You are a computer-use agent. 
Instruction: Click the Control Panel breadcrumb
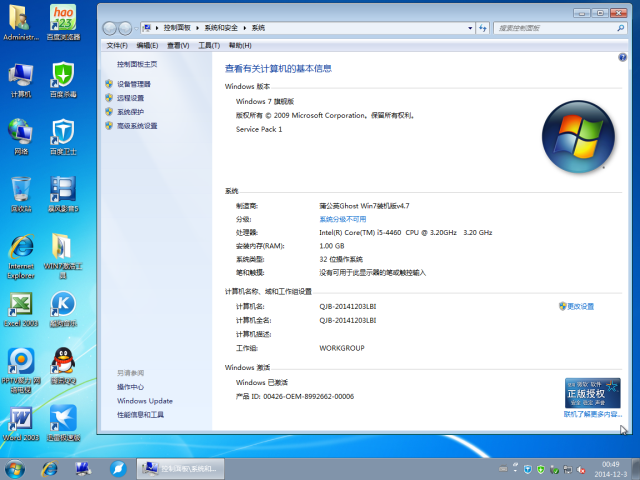(177, 28)
